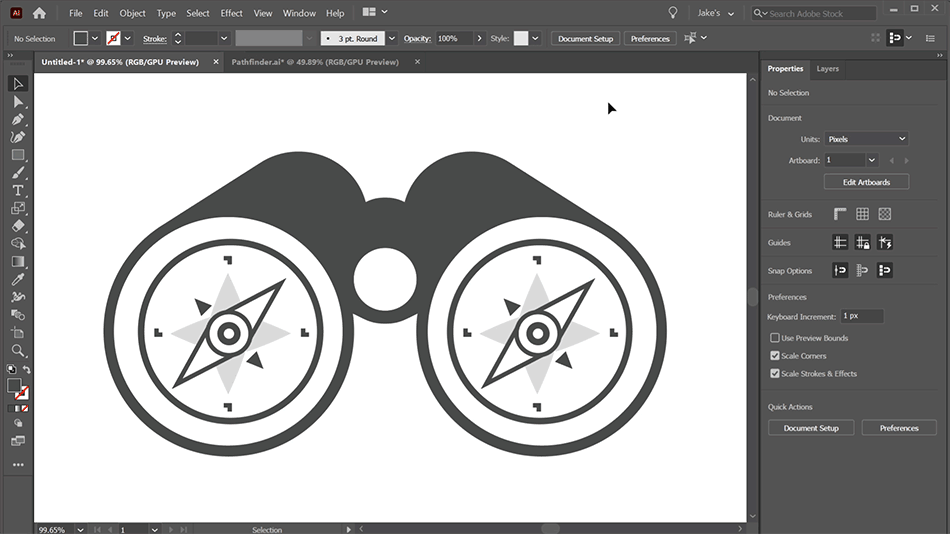
Task: Show rulers icon in Ruler & Grids
Action: click(840, 214)
